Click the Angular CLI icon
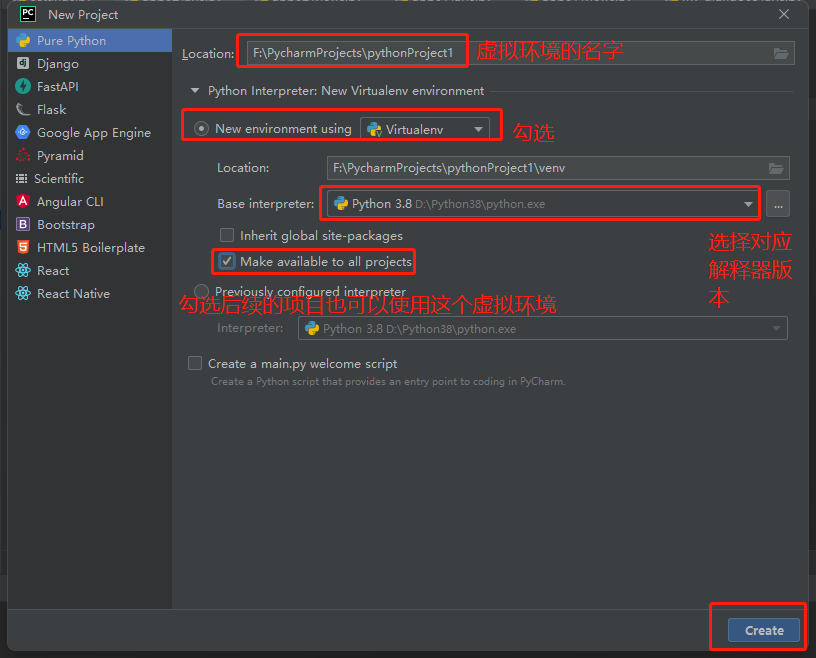Viewport: 816px width, 658px height. point(23,201)
